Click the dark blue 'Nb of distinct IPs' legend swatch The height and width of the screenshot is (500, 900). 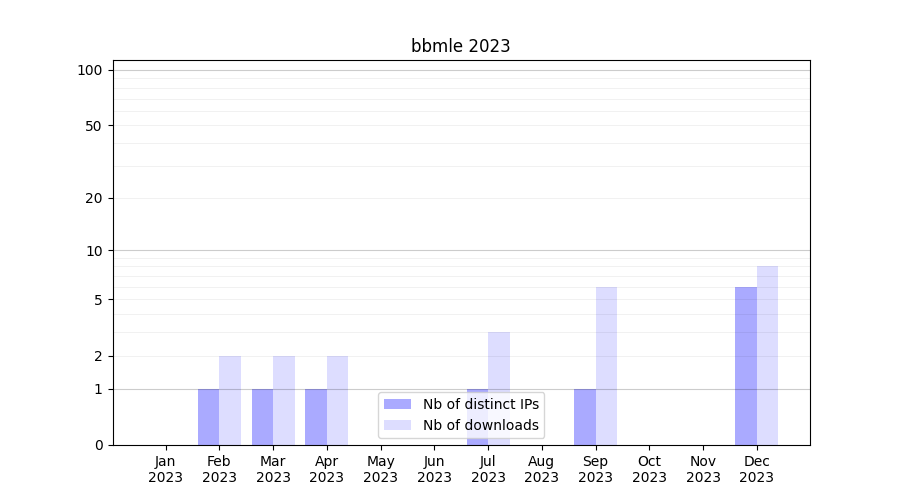(x=397, y=404)
